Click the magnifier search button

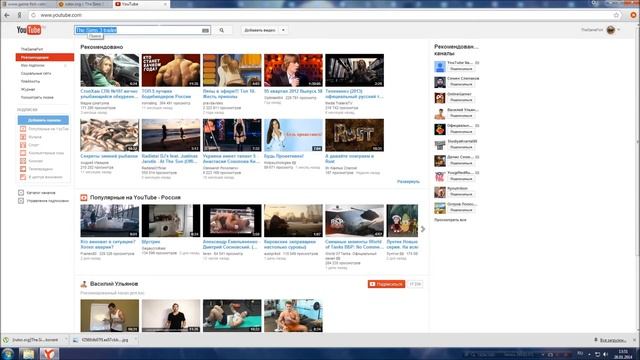222,30
